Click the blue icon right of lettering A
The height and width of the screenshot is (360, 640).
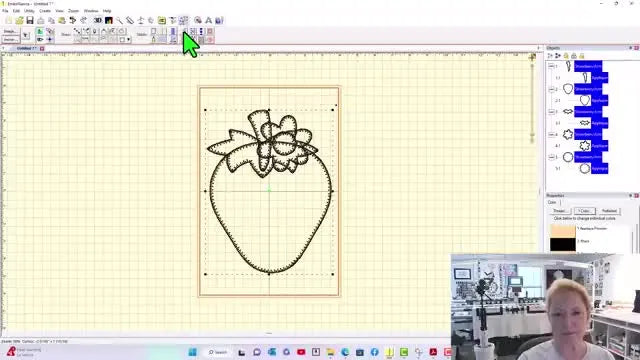pos(219,20)
